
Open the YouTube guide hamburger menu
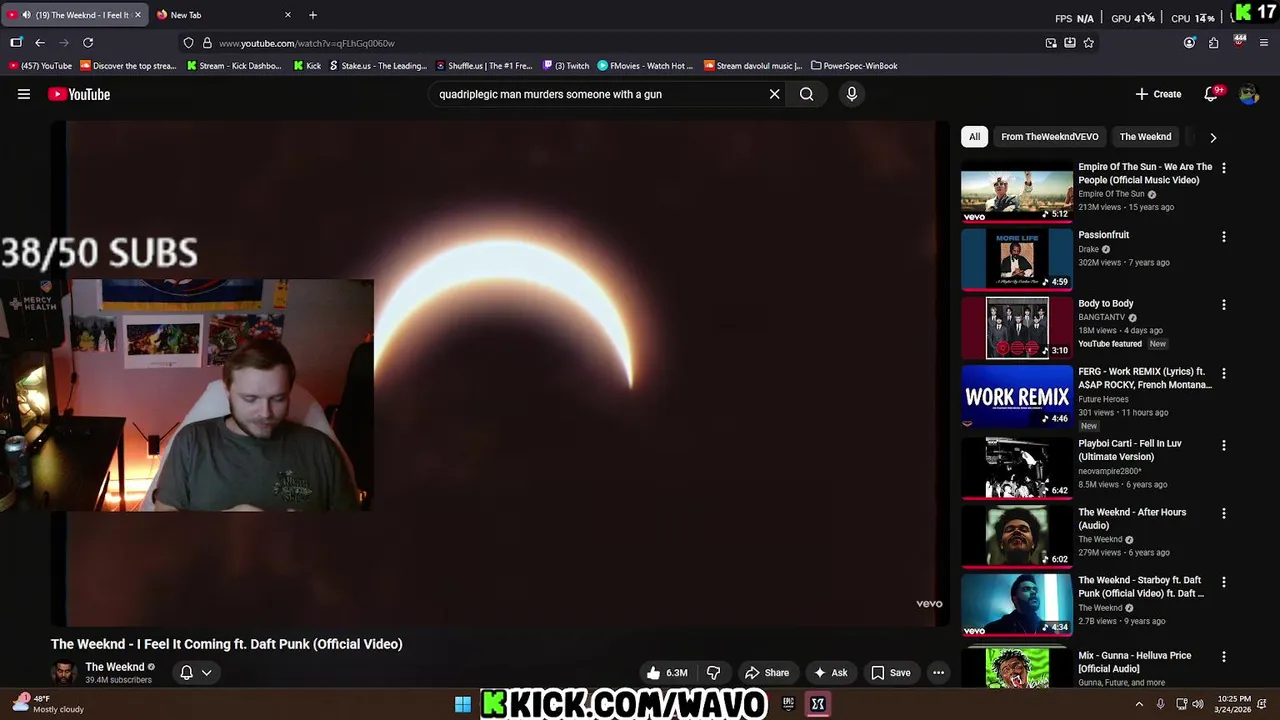(24, 94)
